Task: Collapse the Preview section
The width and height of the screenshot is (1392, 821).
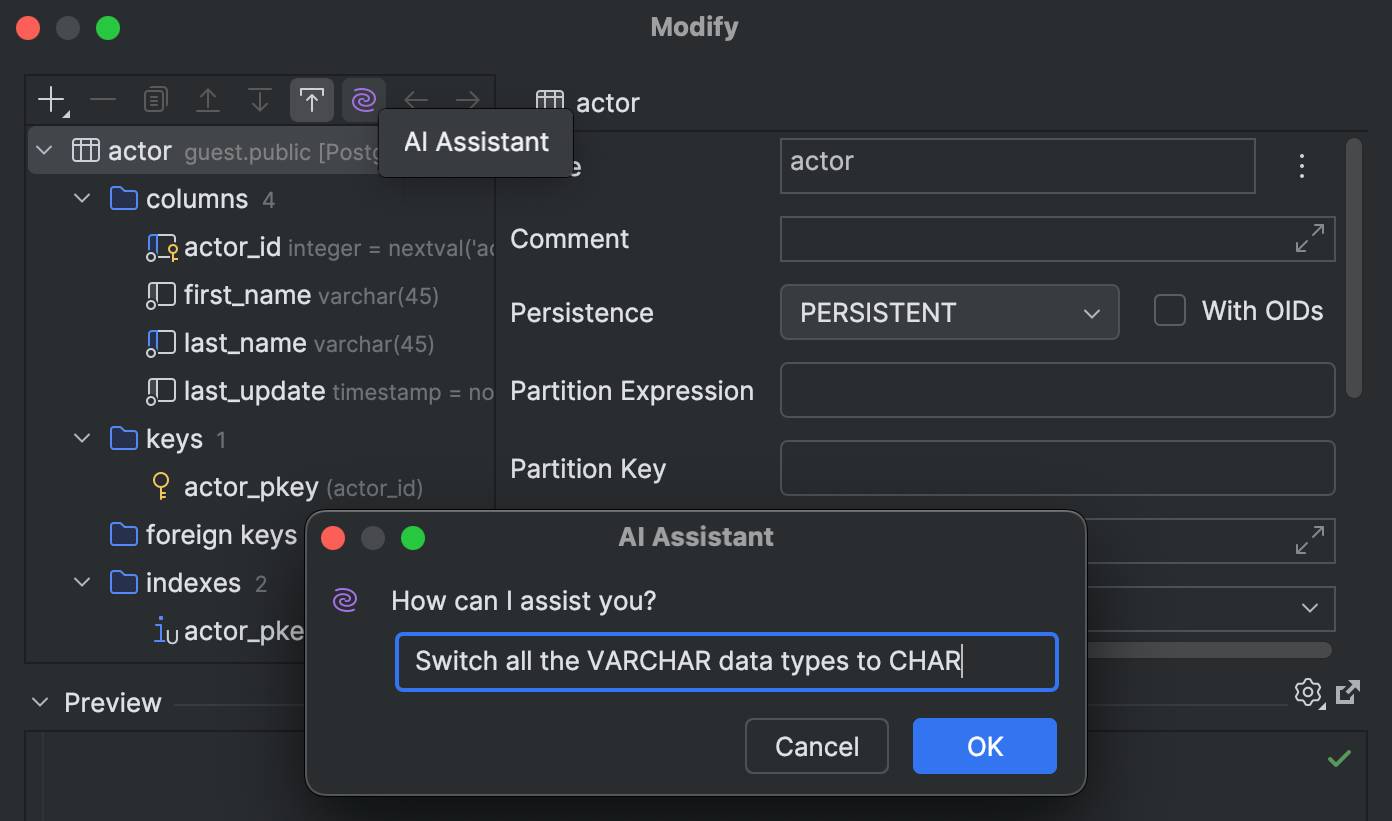Action: tap(40, 702)
